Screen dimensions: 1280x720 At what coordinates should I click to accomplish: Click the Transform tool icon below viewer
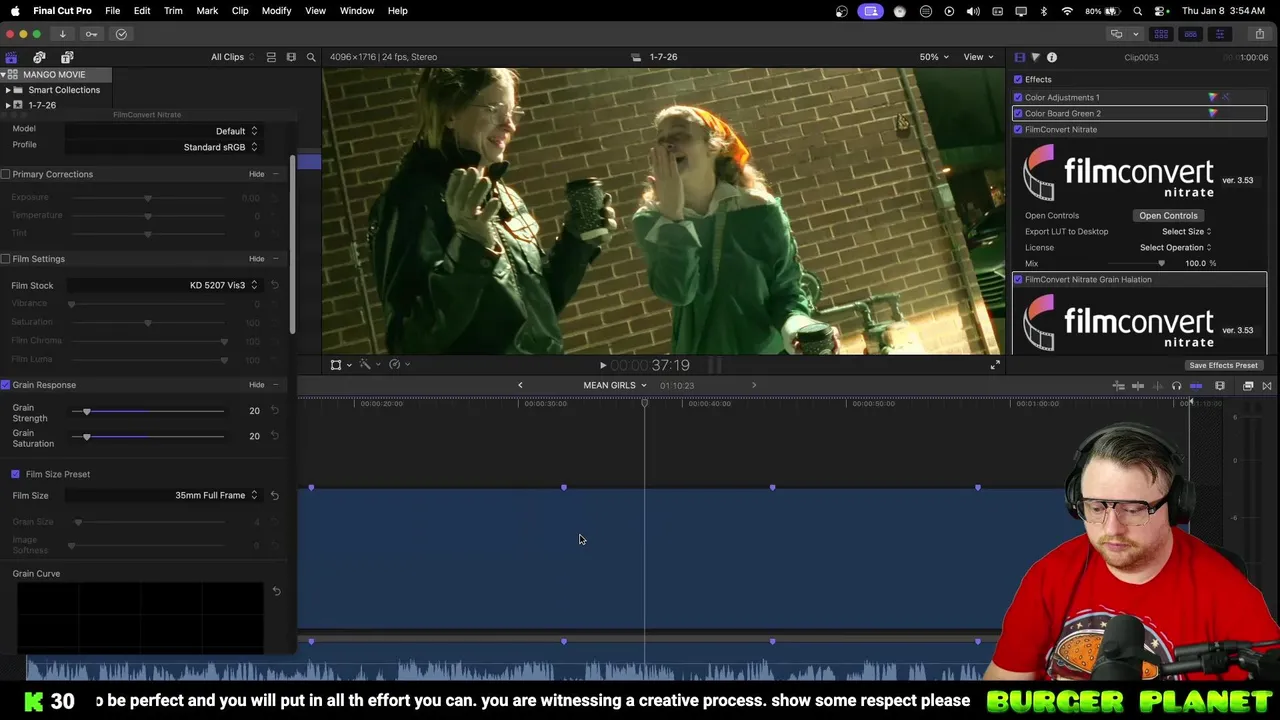[336, 365]
